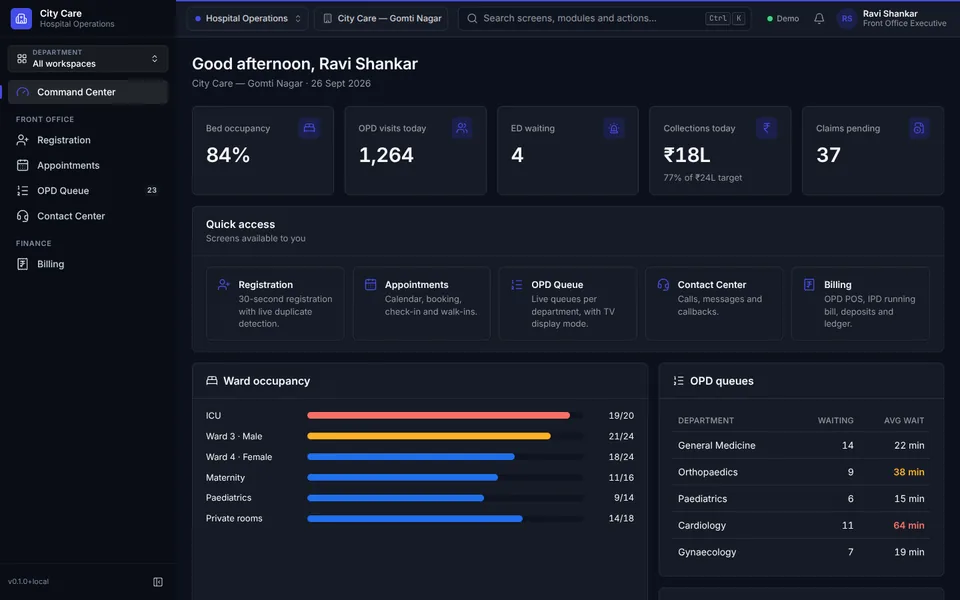
Task: Click the people icon on OPD visits card
Action: click(462, 128)
